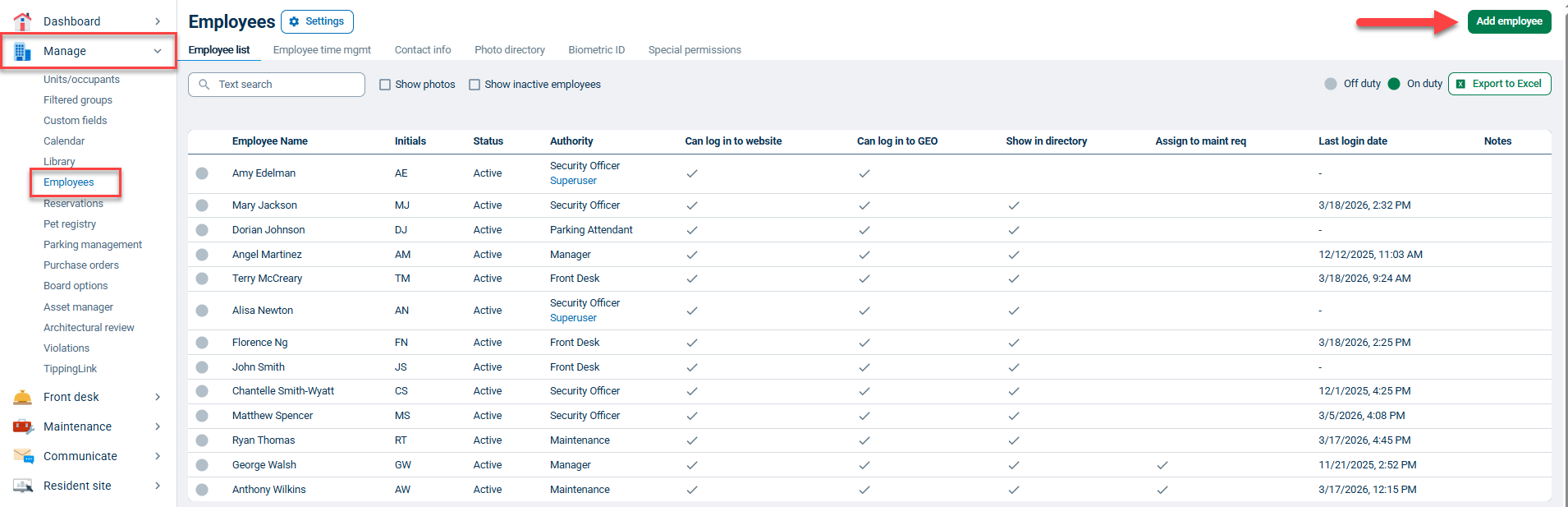Export the list with Export to Excel
The height and width of the screenshot is (507, 1568).
[x=1499, y=84]
